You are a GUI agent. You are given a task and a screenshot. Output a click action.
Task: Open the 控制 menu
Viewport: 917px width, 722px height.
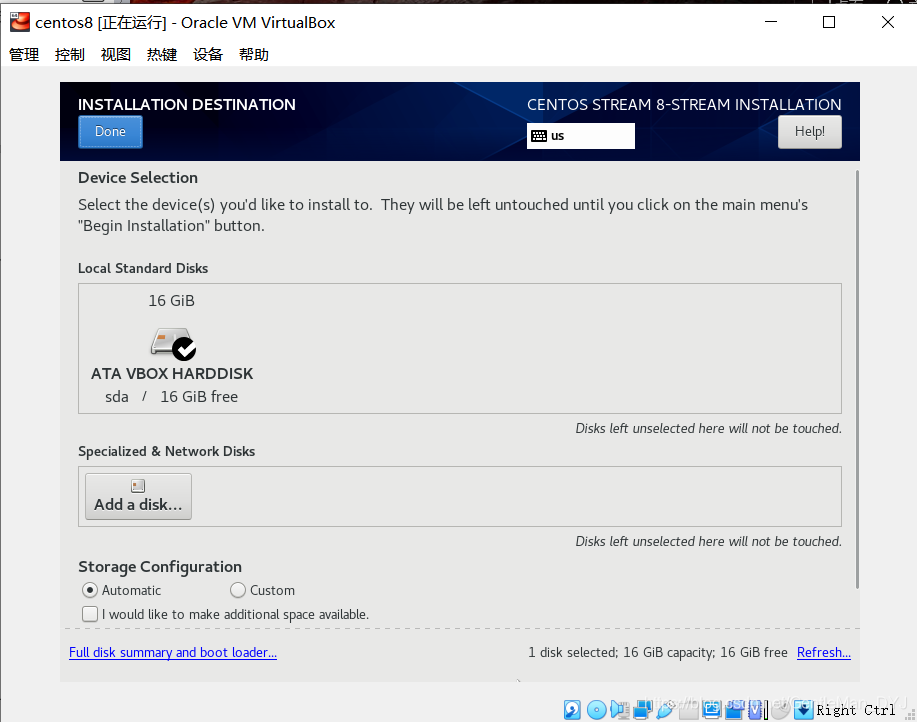[x=70, y=54]
